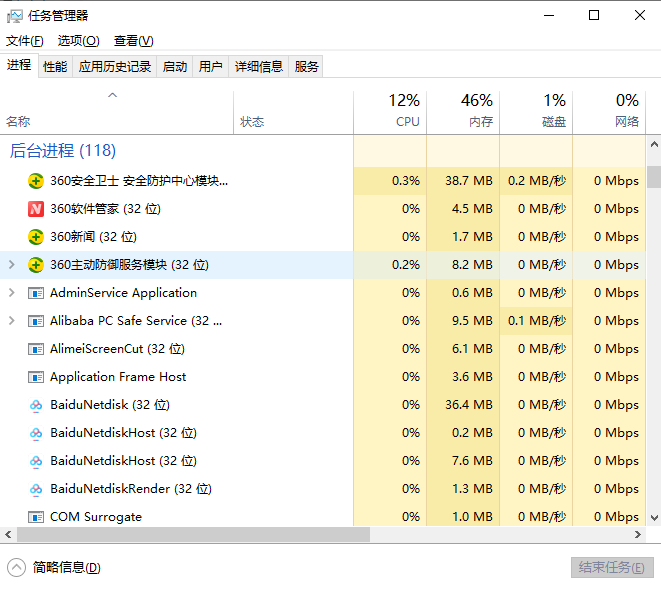Expand the 360主动防御服务模块 process row

[x=12, y=265]
